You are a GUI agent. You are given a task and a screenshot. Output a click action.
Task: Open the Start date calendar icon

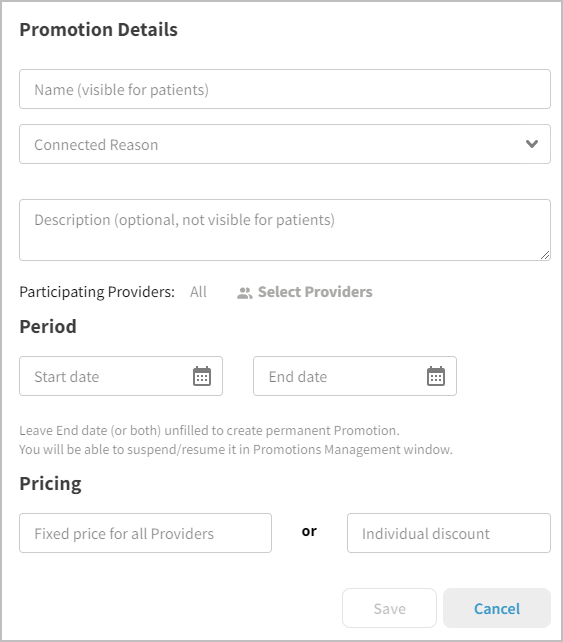pyautogui.click(x=202, y=376)
